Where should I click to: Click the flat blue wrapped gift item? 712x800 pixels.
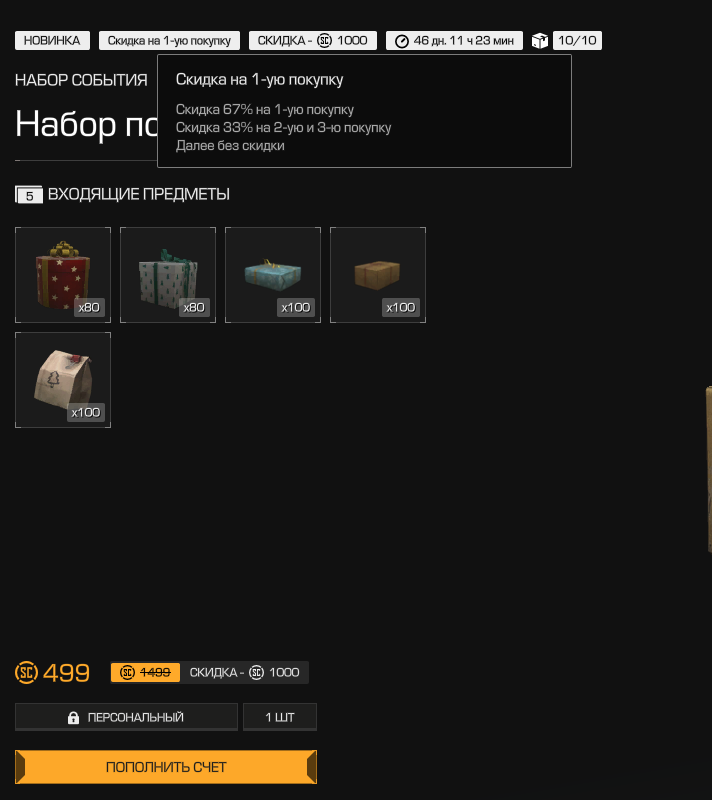pos(273,275)
